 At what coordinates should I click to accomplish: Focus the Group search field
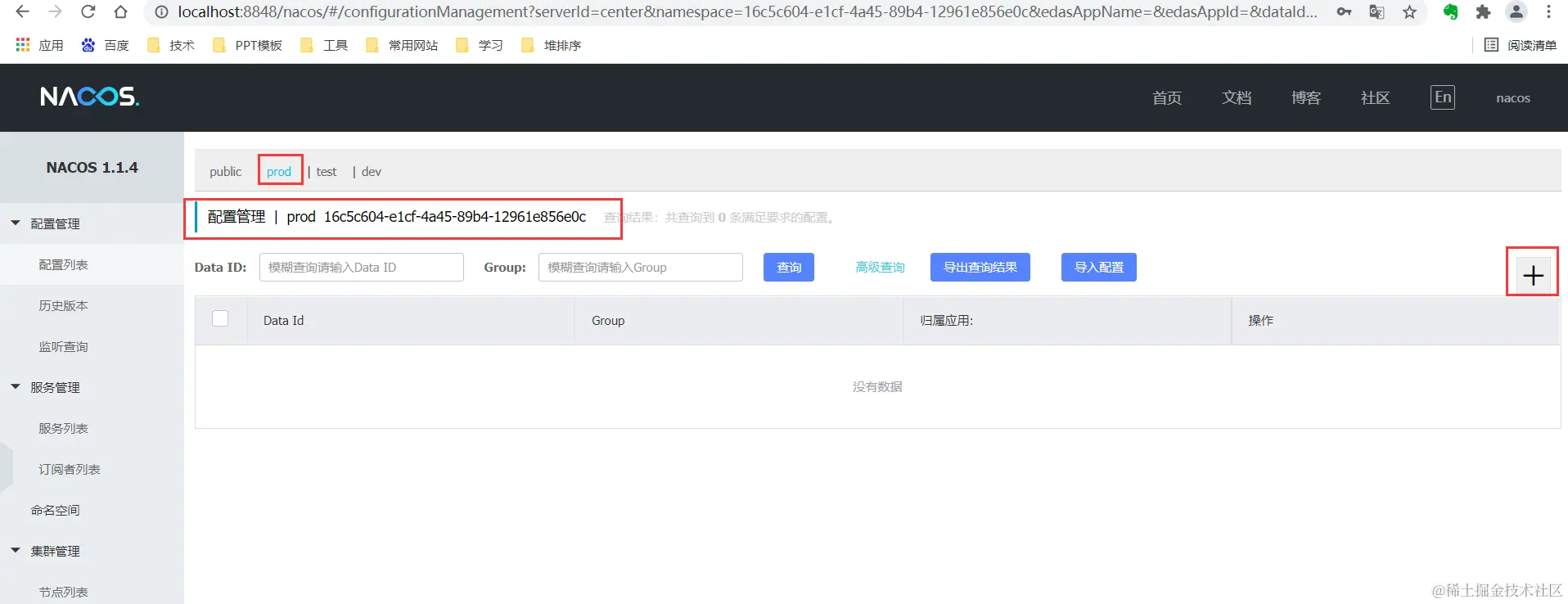[x=641, y=267]
